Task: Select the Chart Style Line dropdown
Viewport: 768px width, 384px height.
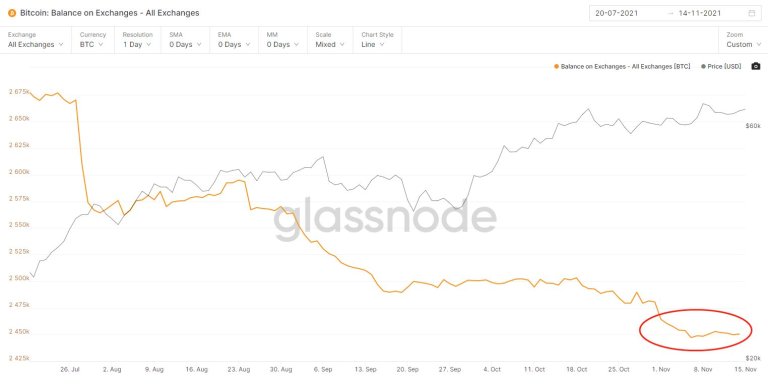Action: [377, 40]
